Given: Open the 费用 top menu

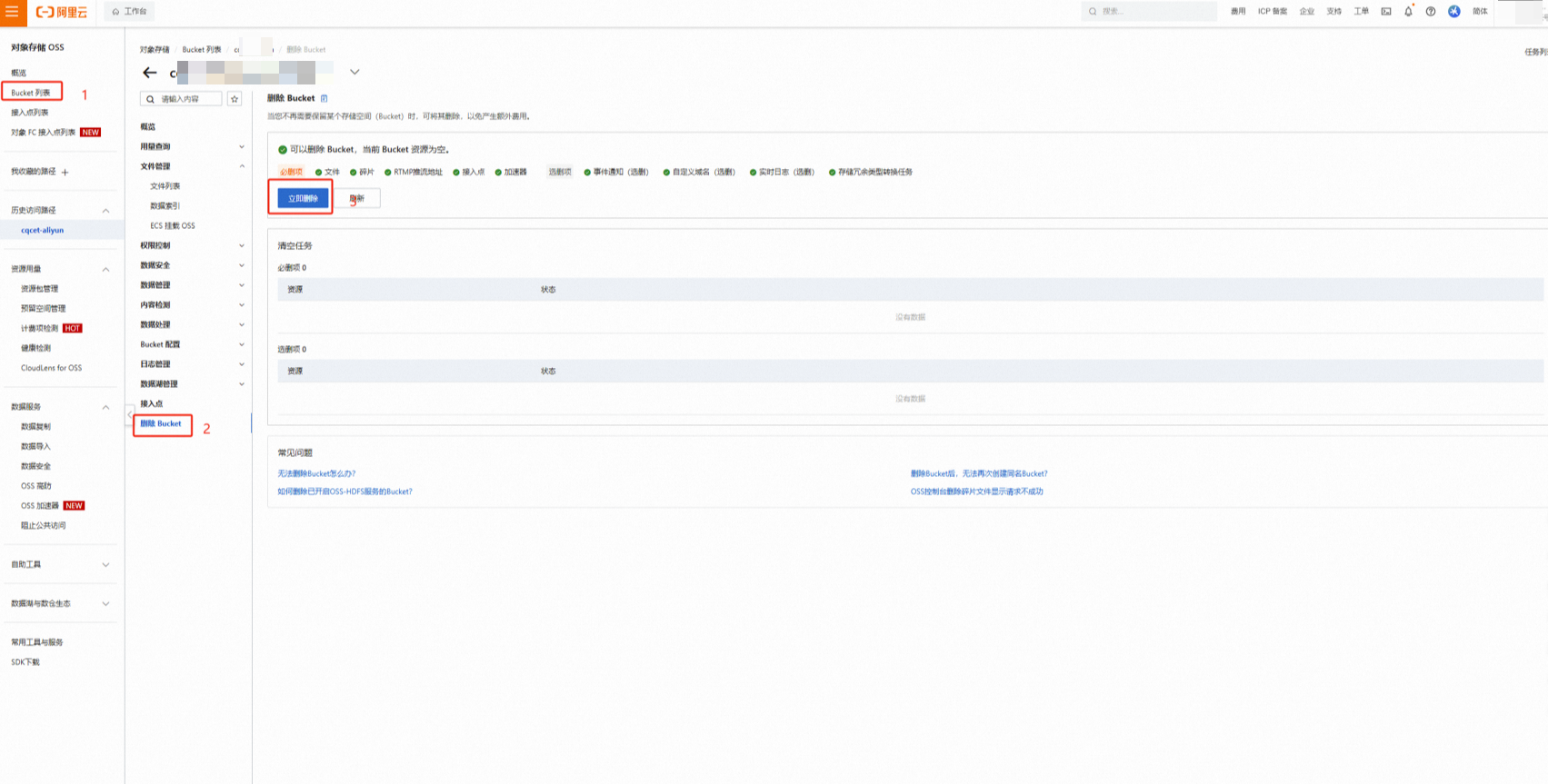Looking at the screenshot, I should [1238, 12].
